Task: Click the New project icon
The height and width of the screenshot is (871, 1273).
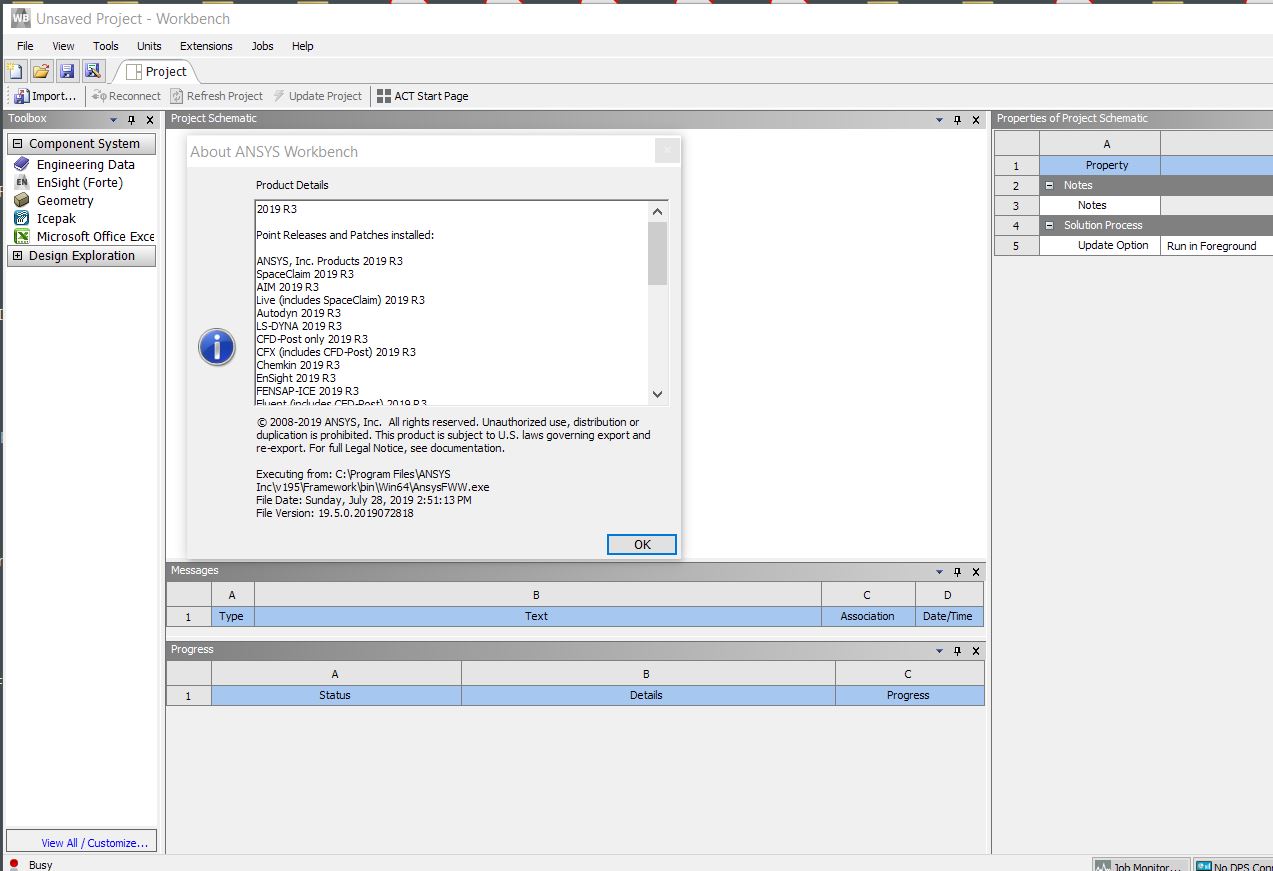Action: point(15,71)
